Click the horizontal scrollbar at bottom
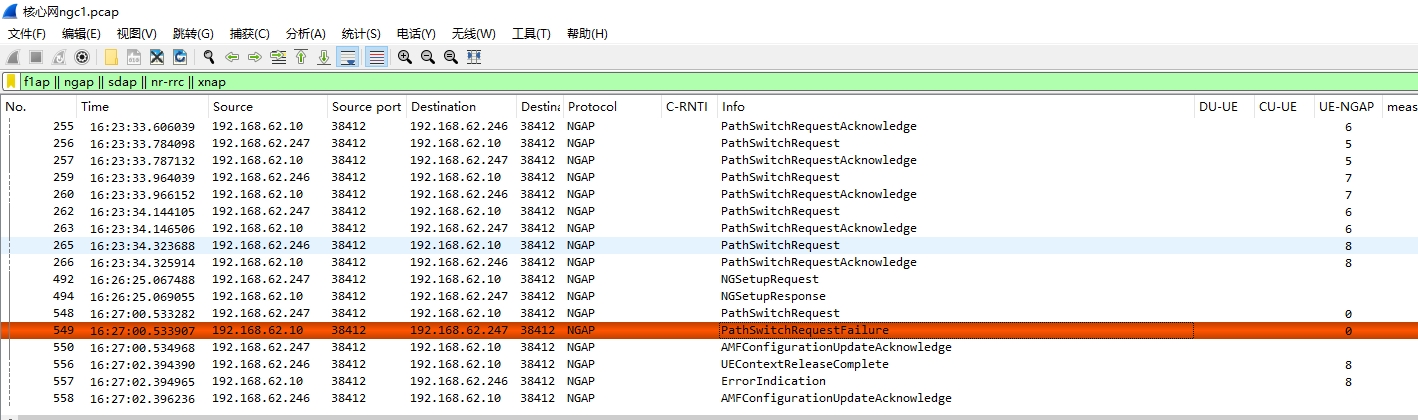Viewport: 1418px width, 420px height. [x=709, y=413]
